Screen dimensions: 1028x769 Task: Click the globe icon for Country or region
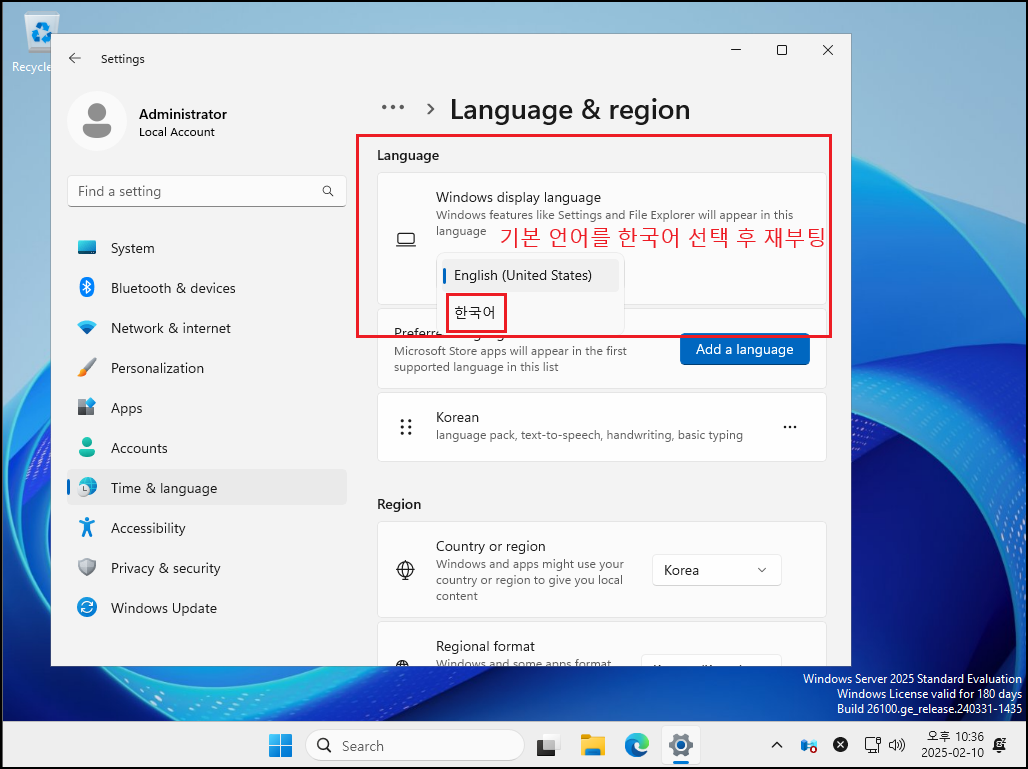pos(406,570)
